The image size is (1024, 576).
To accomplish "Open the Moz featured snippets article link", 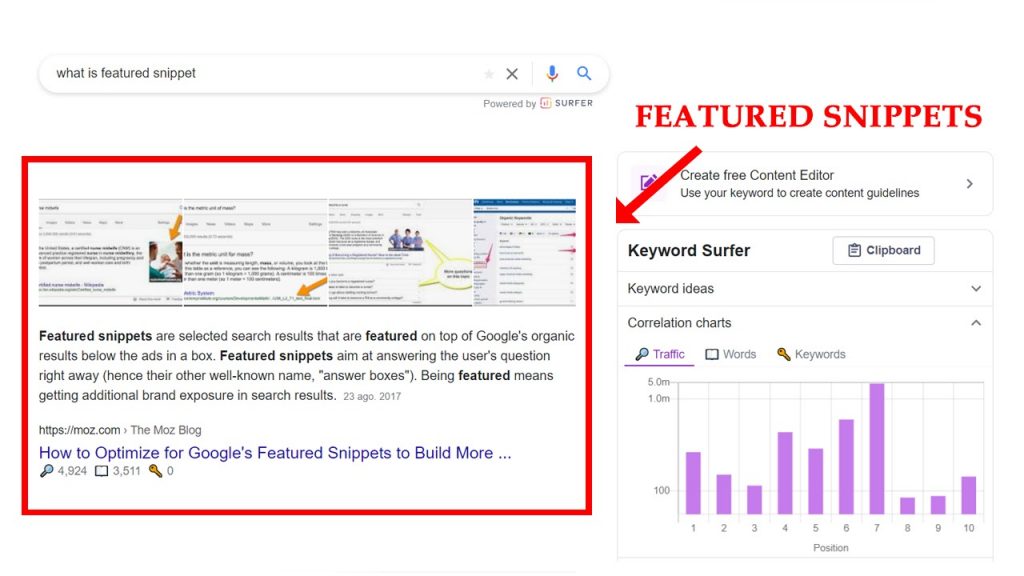I will tap(275, 453).
